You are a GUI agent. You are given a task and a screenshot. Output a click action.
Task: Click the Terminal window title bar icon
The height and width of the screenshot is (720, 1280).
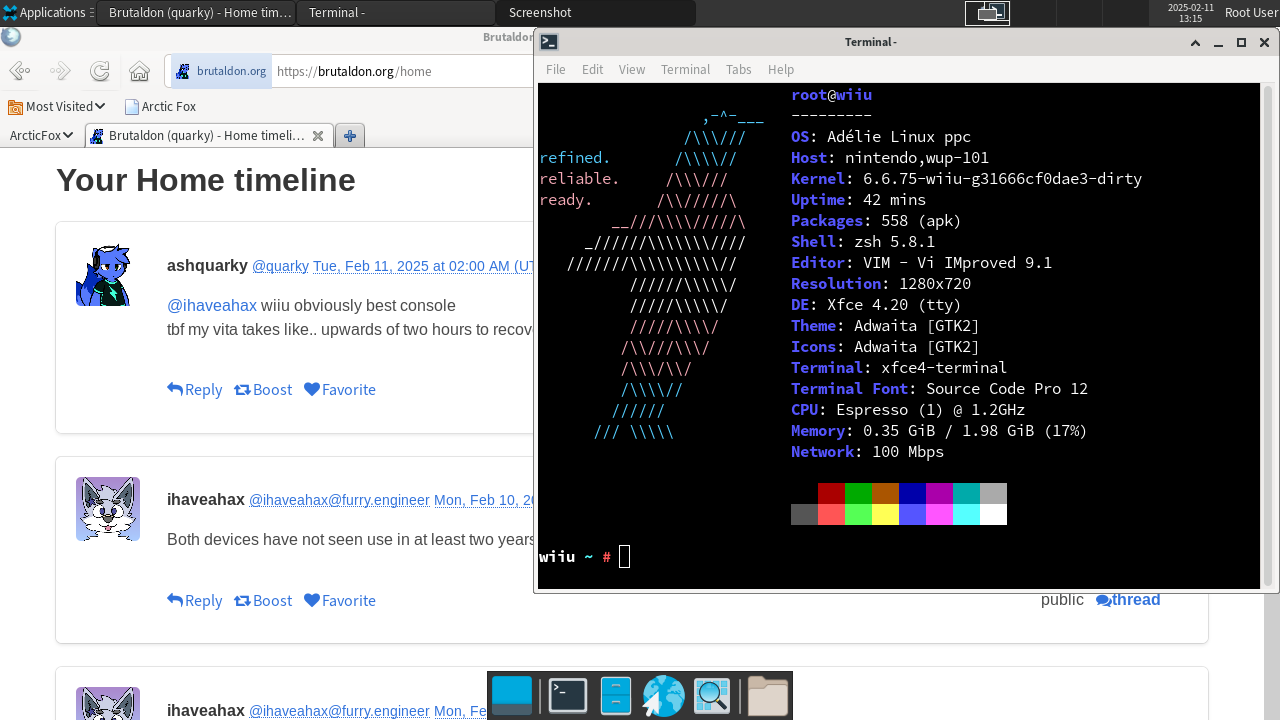click(x=549, y=42)
